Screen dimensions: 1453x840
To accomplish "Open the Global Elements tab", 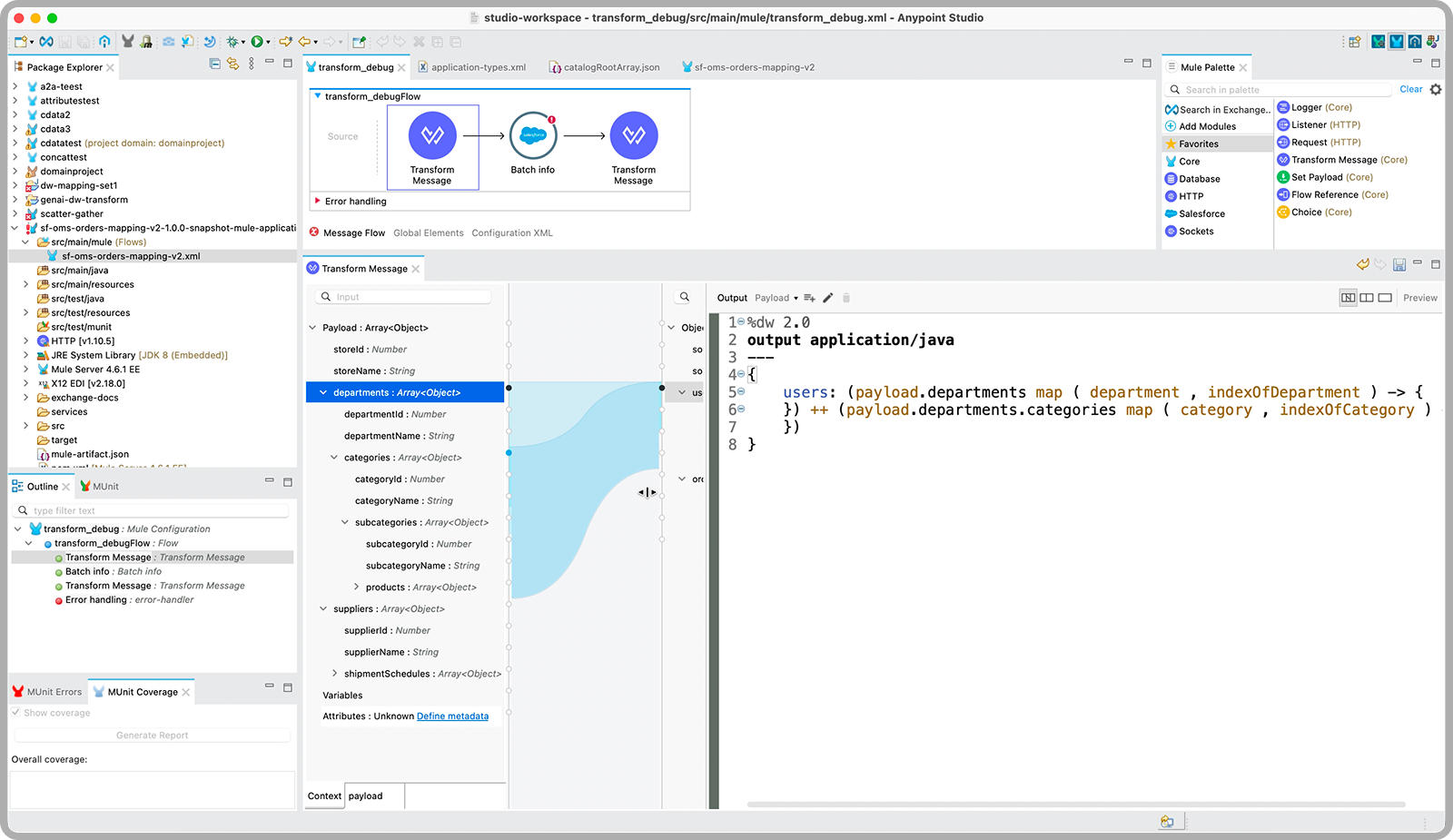I will pyautogui.click(x=428, y=233).
